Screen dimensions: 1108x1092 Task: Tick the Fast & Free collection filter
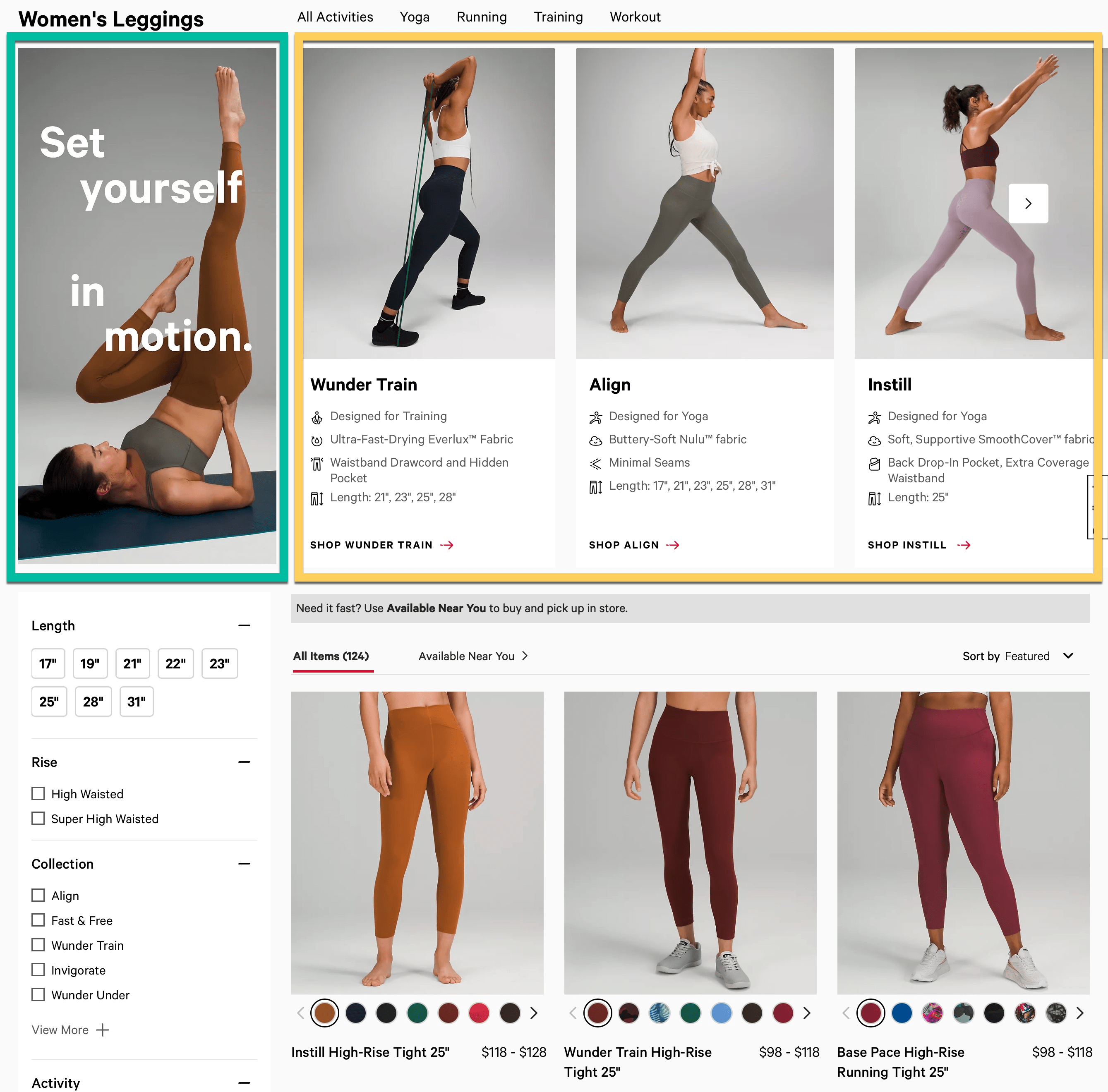38,920
